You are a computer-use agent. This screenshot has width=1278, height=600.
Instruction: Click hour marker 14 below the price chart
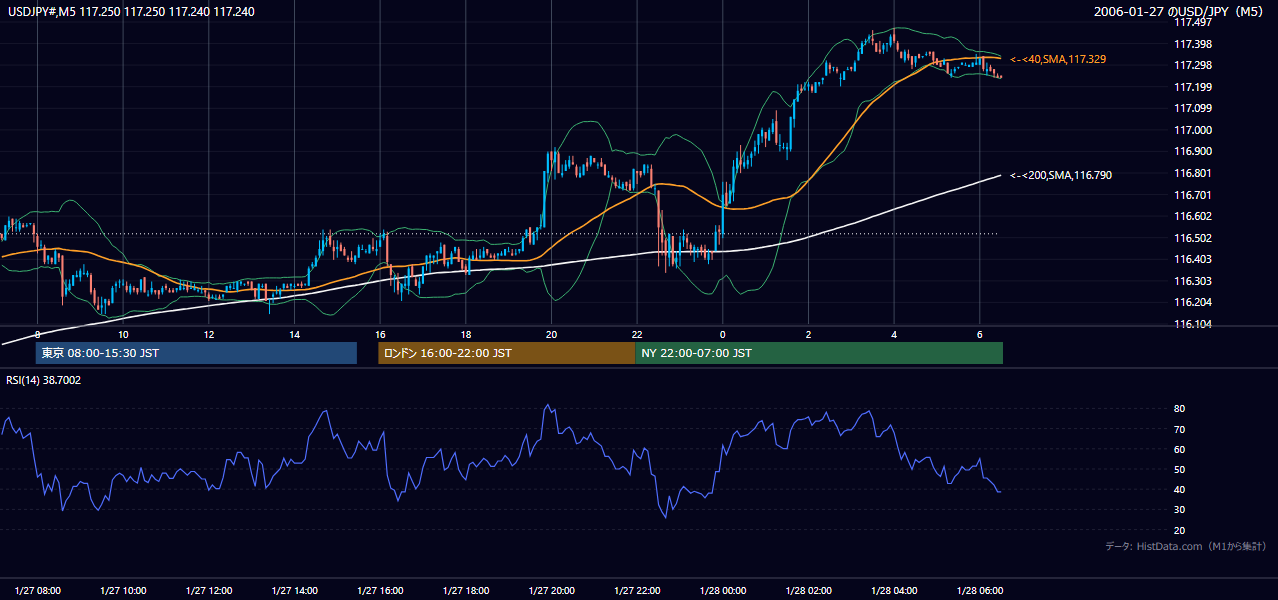pos(294,335)
